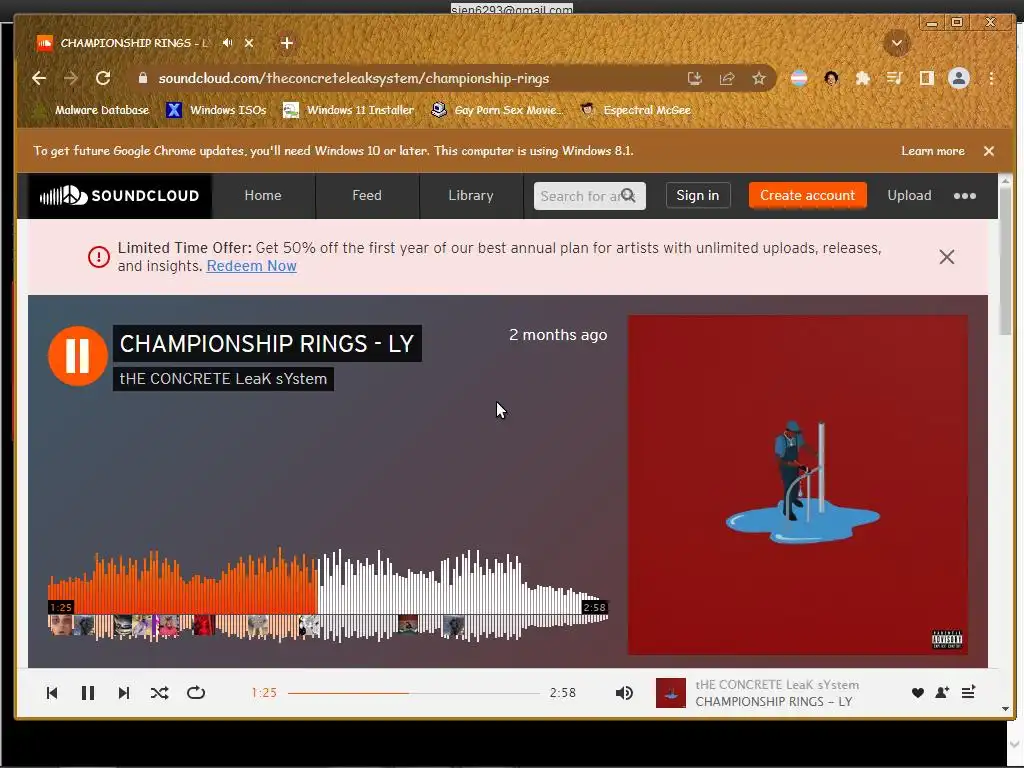Dismiss the Limited Time Offer banner
Screen dimensions: 1024x768
pyautogui.click(x=947, y=257)
